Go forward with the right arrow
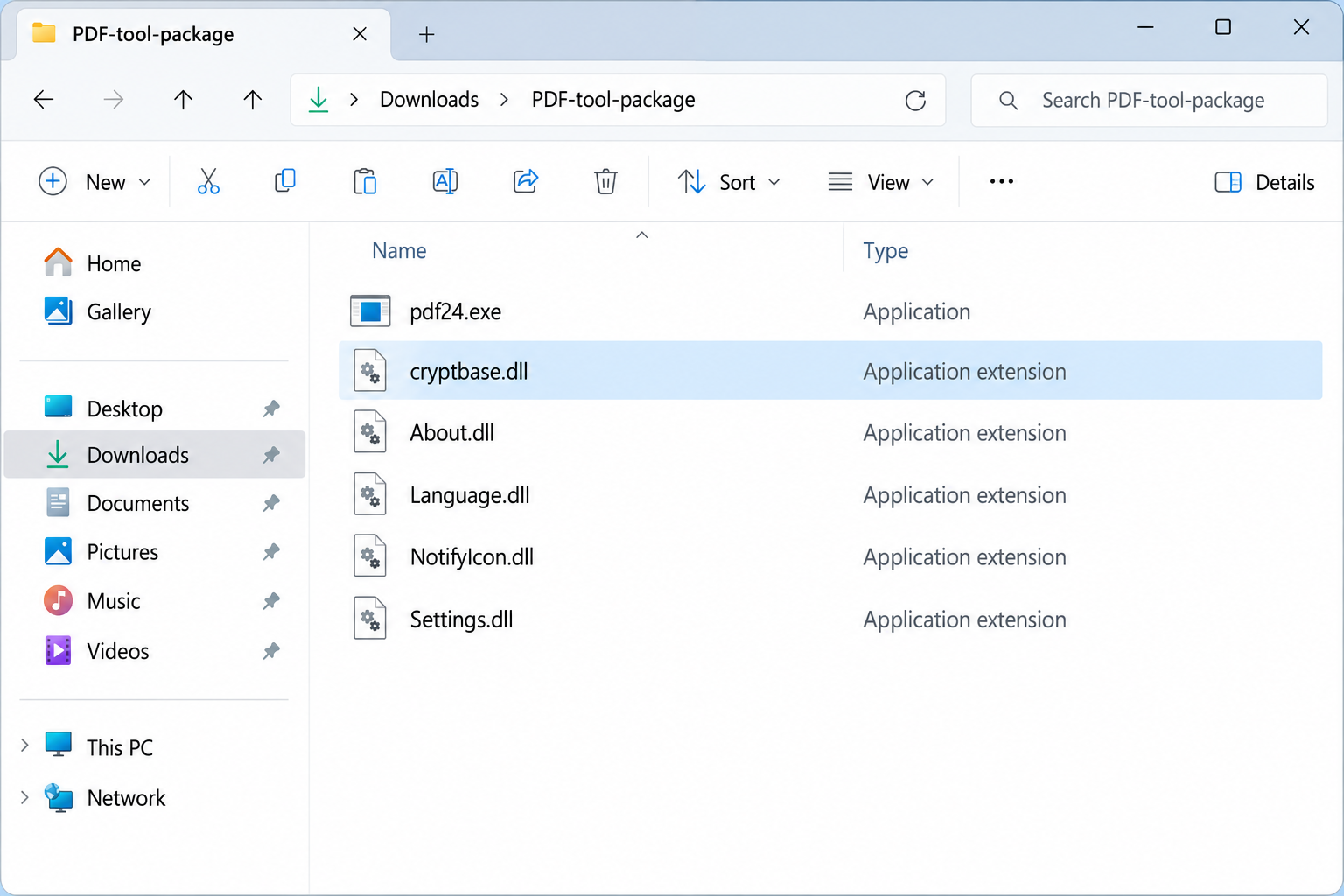Viewport: 1344px width, 896px height. pos(114,100)
